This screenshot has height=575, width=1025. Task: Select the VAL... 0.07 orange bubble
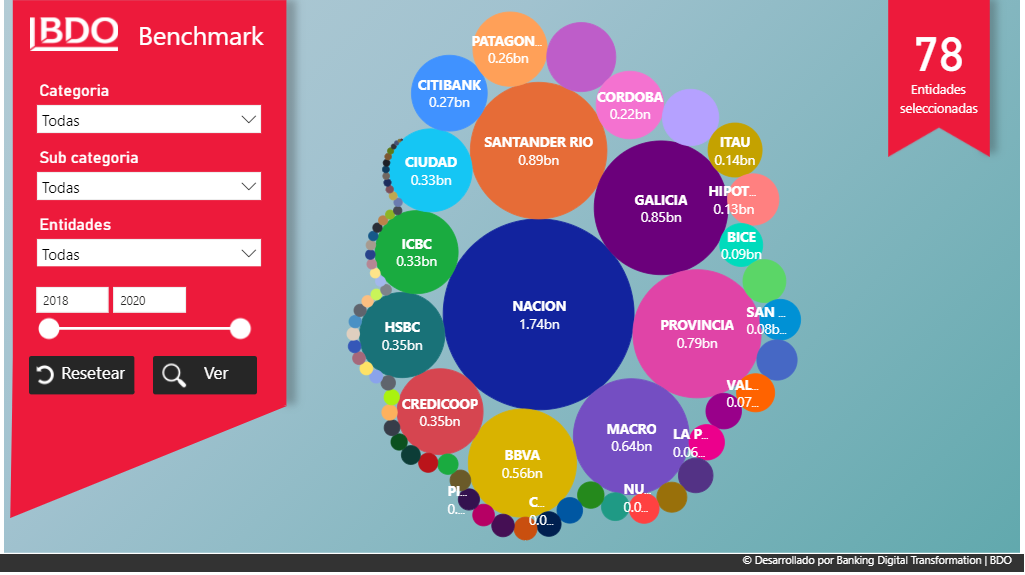click(x=754, y=393)
